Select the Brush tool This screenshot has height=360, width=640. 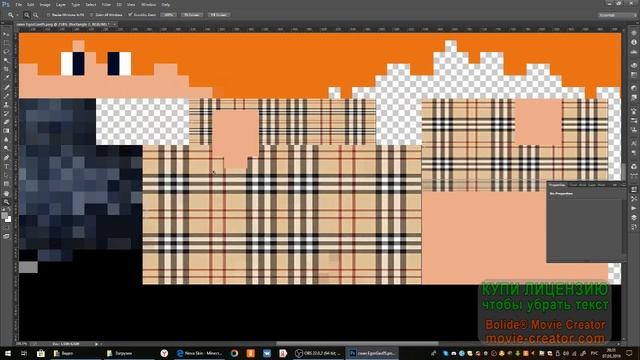(x=6, y=96)
